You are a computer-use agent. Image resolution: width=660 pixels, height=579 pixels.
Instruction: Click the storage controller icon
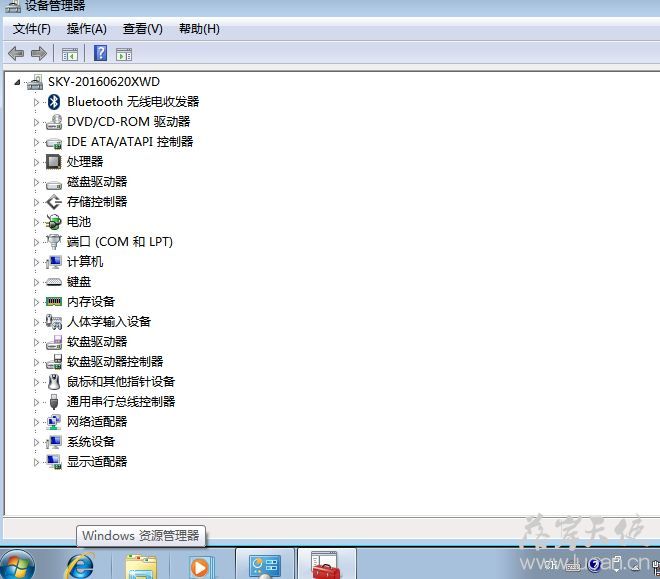[x=54, y=202]
